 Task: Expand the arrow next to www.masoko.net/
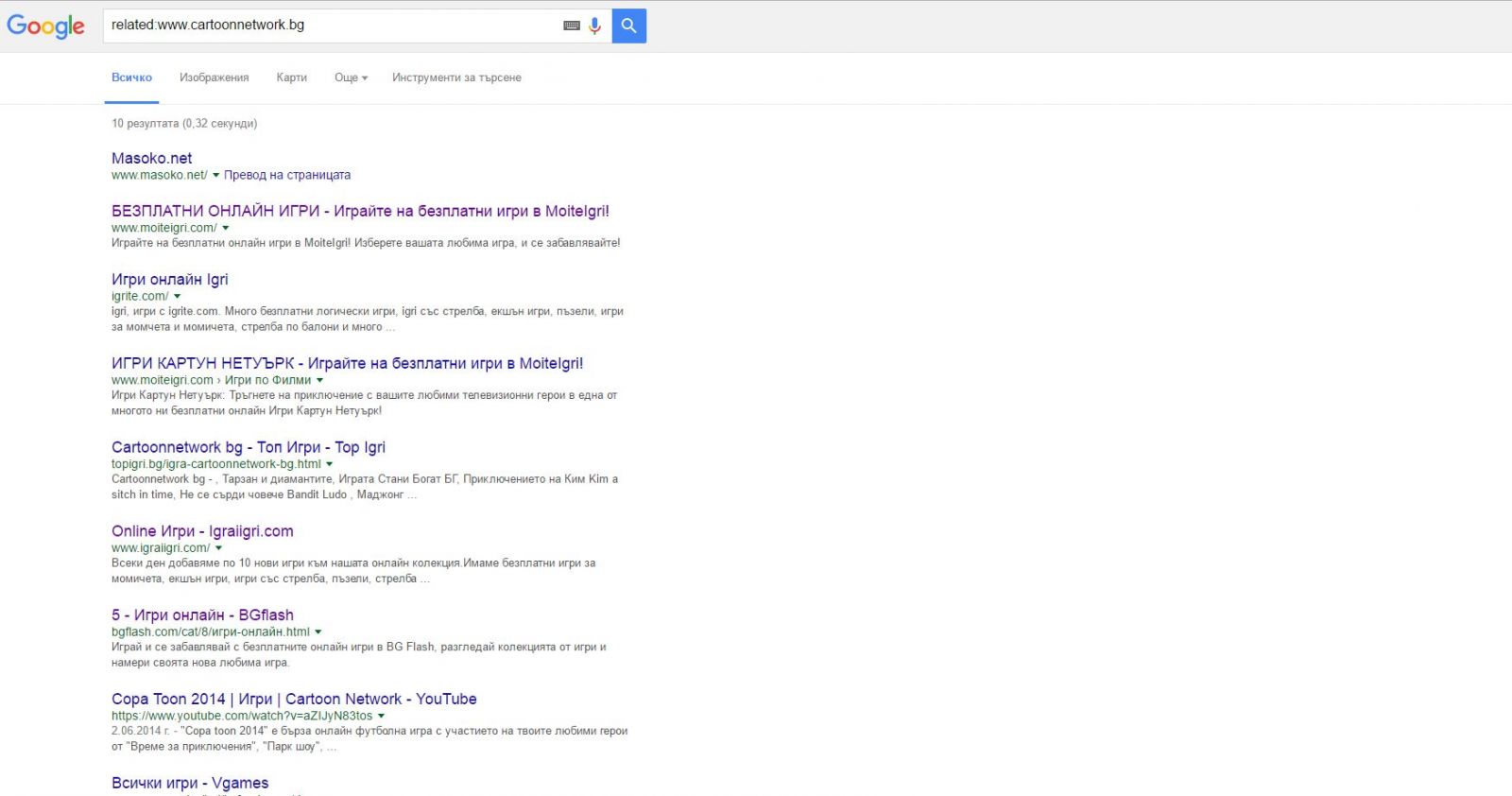(x=215, y=175)
